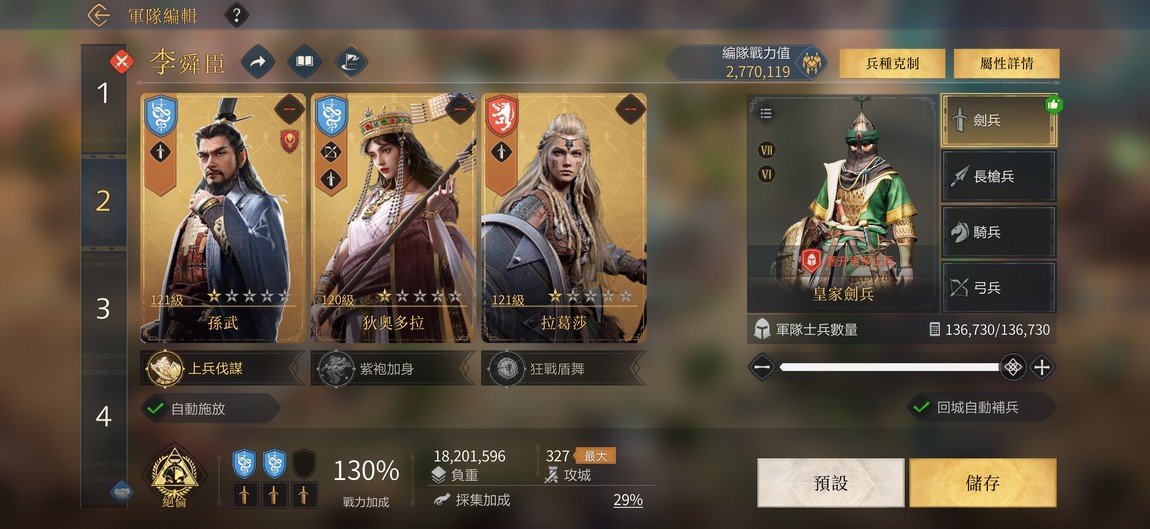Go back using the top-left arrow icon
The image size is (1150, 529).
pyautogui.click(x=98, y=15)
